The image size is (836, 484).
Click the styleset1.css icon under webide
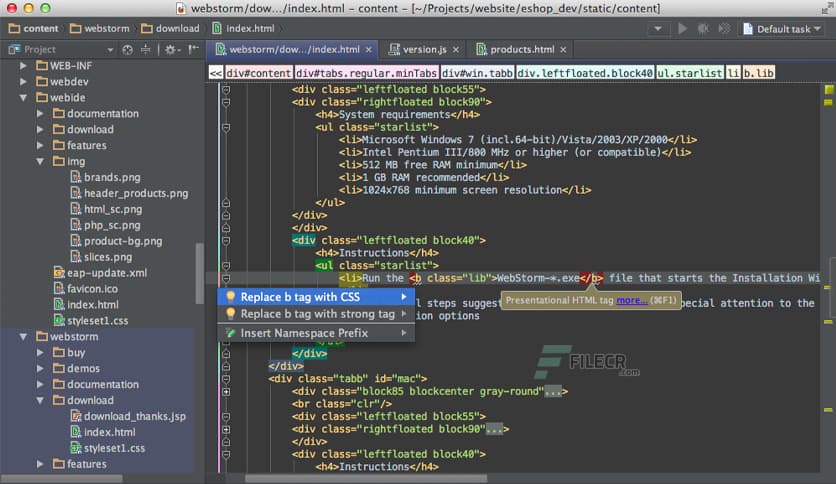tap(59, 320)
